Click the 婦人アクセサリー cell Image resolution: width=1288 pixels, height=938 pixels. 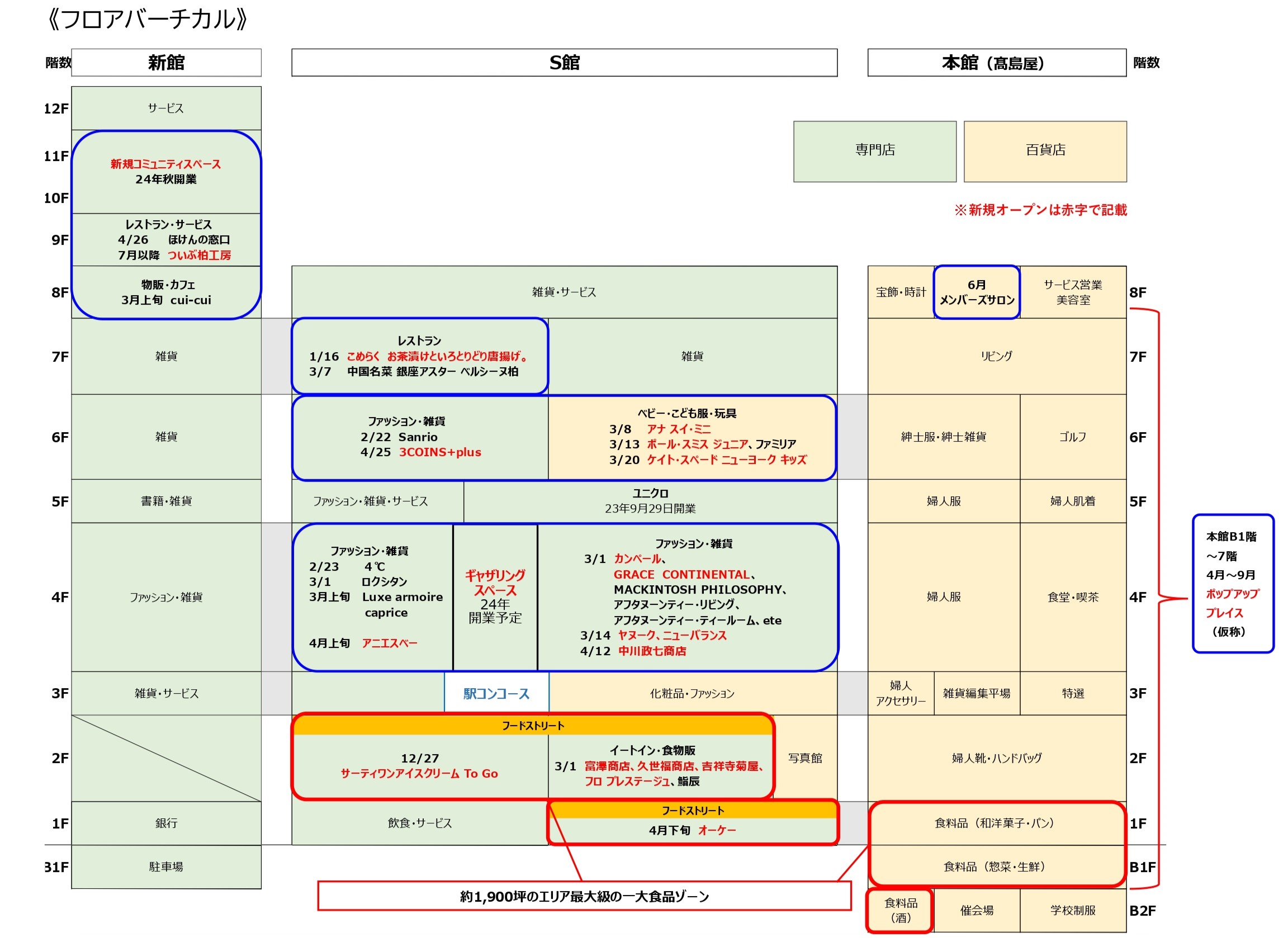point(901,694)
